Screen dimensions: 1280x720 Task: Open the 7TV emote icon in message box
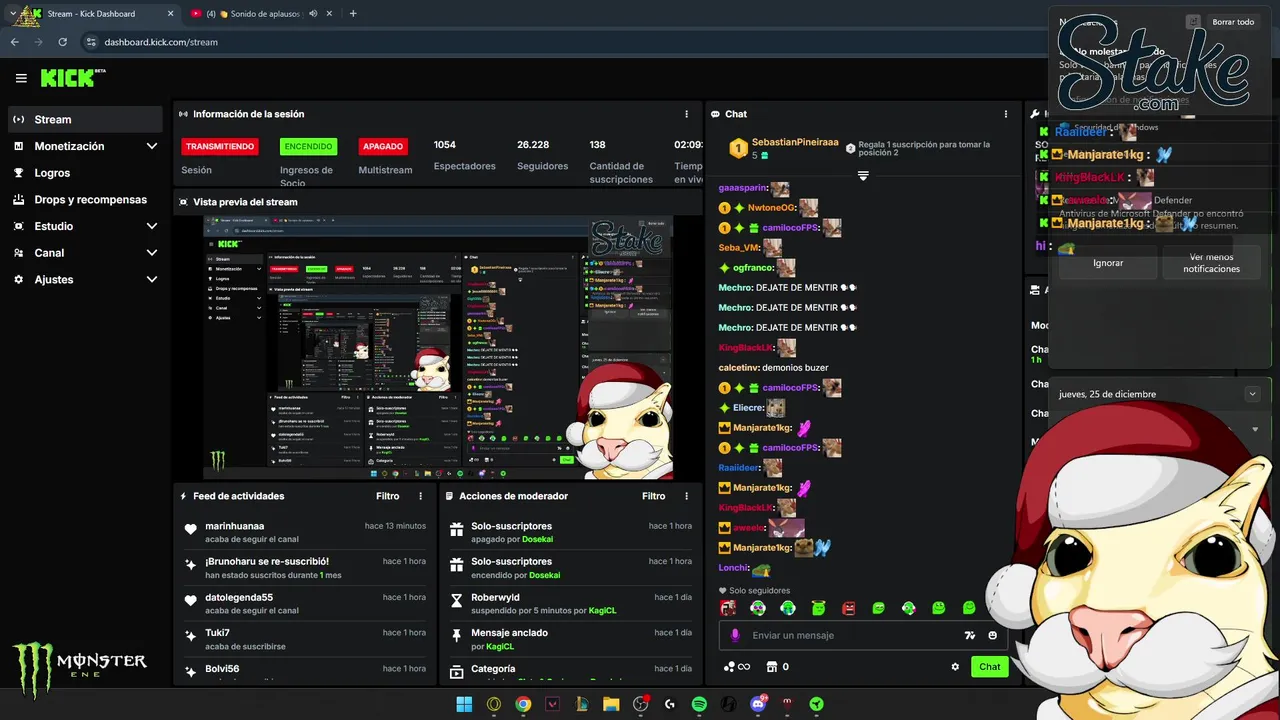(x=969, y=635)
